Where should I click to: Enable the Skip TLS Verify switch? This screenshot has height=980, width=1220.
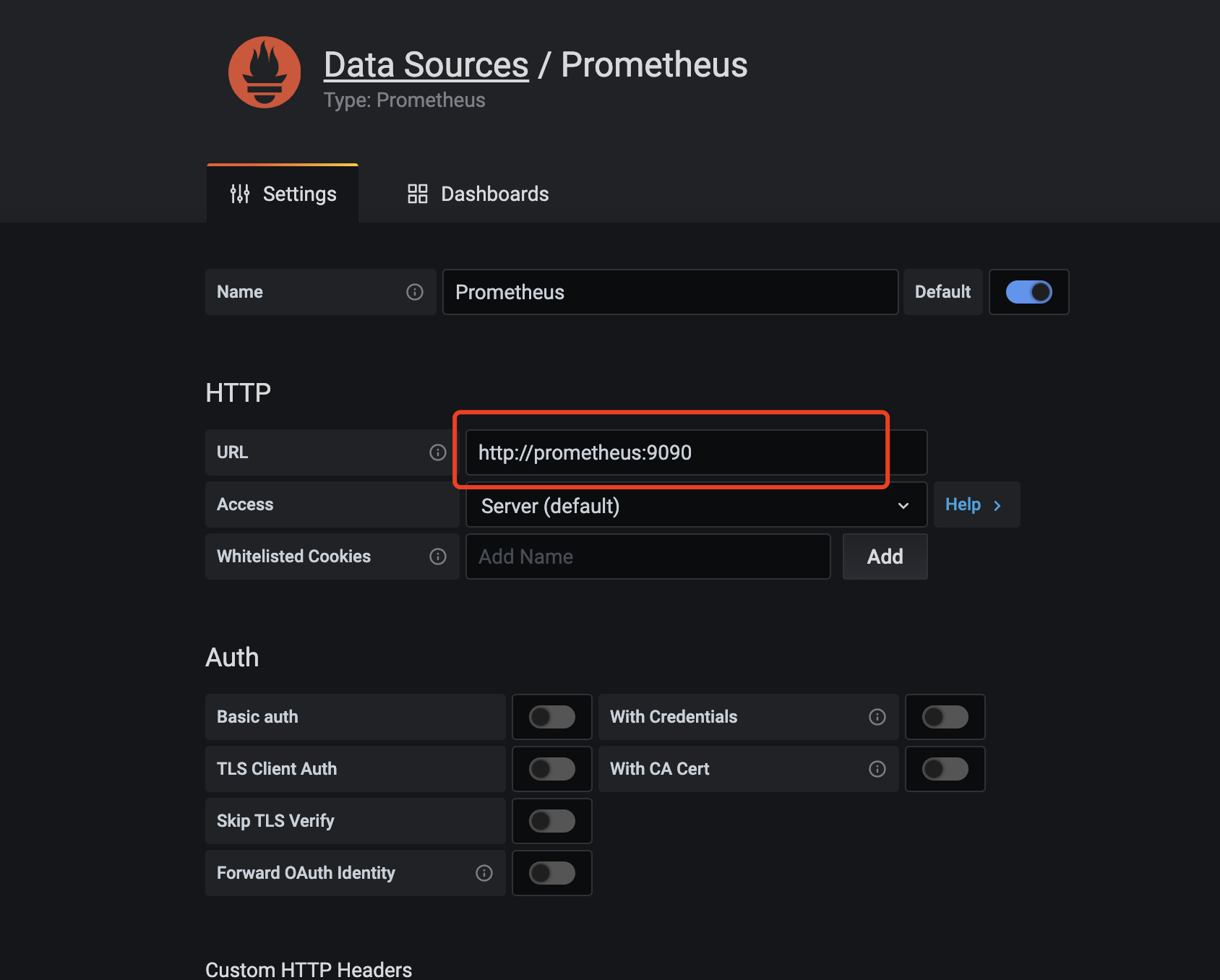(552, 821)
